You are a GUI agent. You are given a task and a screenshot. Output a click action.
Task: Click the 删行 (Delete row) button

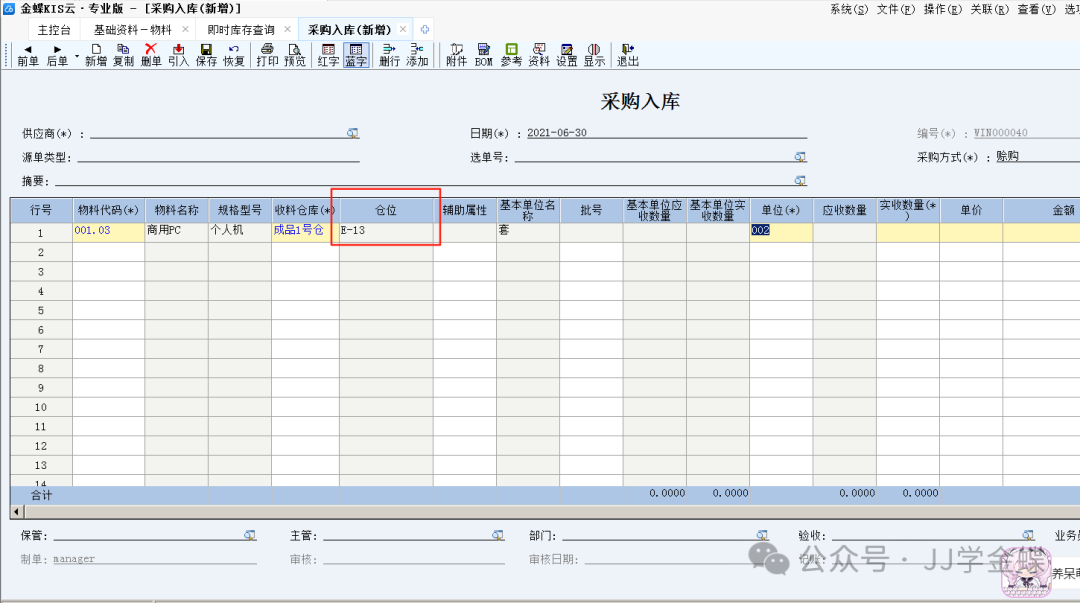389,54
